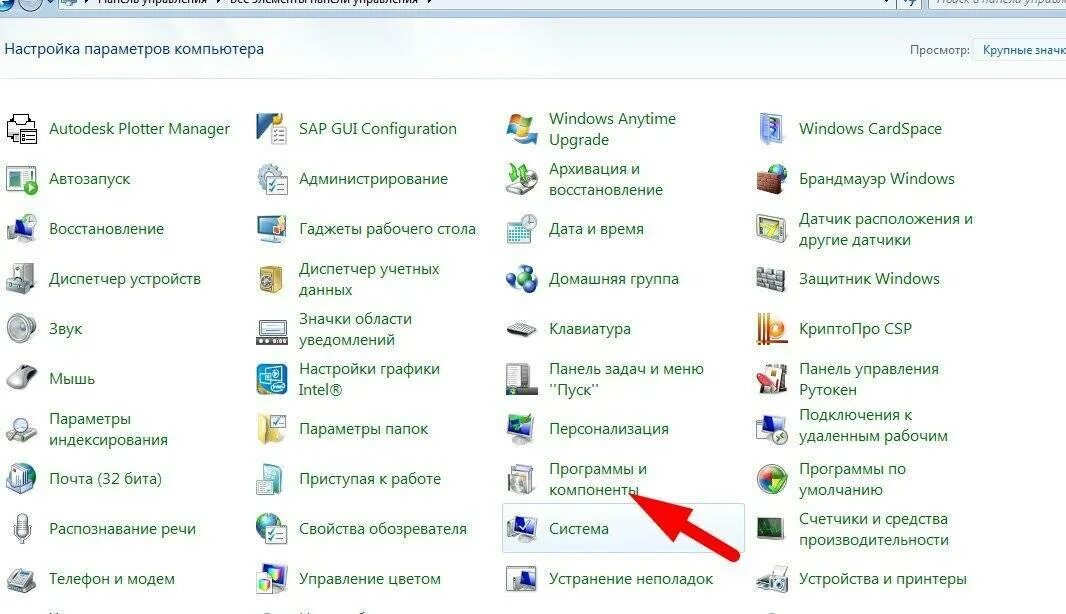Open the Почта (32 бита) link
1066x614 pixels.
point(105,479)
